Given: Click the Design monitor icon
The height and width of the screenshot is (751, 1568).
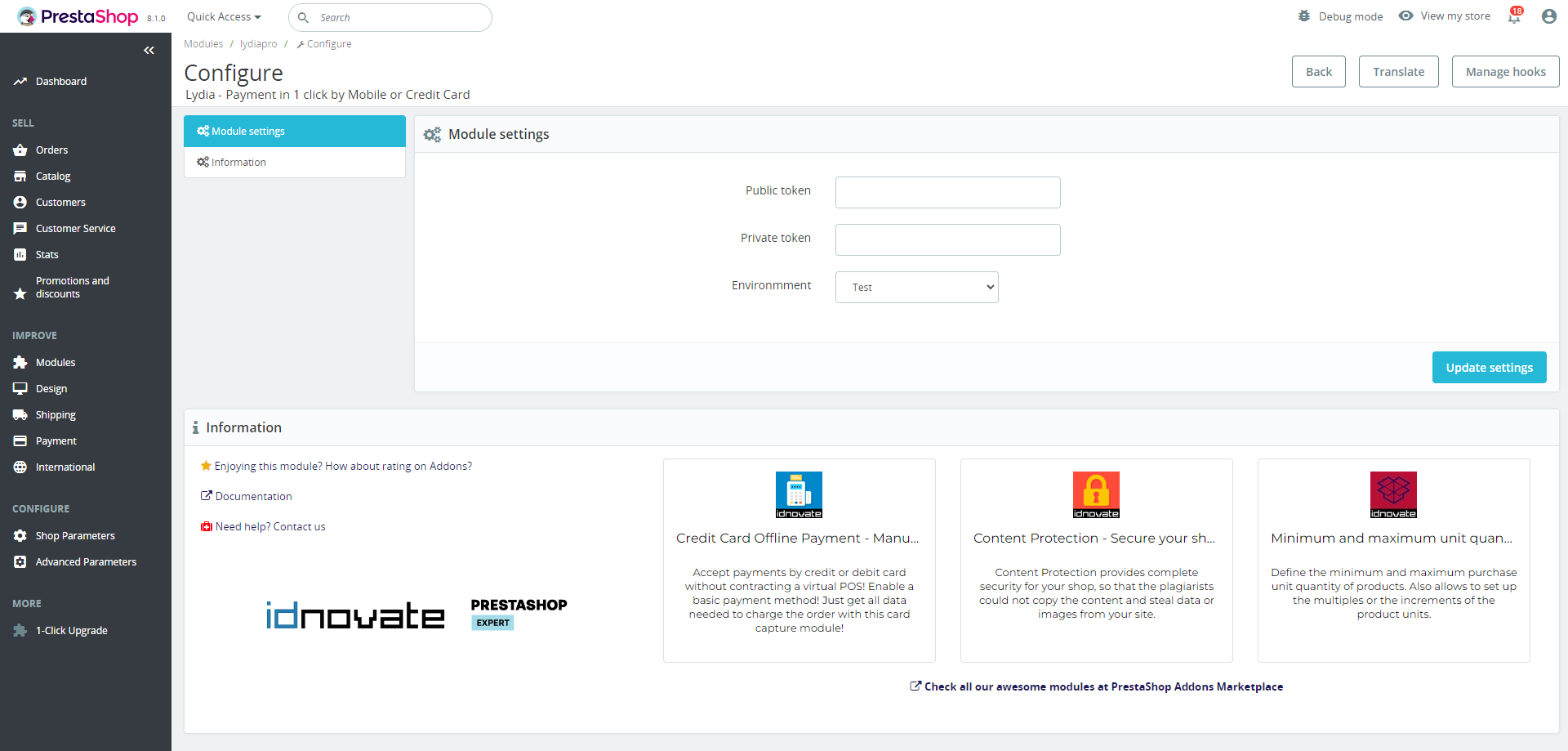Looking at the screenshot, I should click(x=20, y=389).
